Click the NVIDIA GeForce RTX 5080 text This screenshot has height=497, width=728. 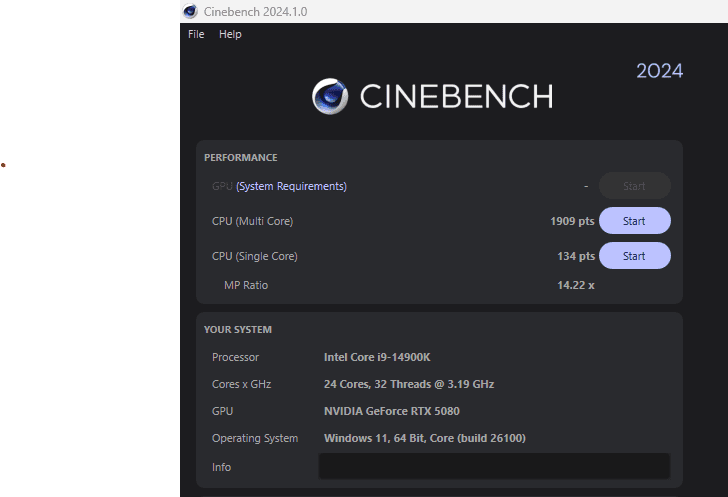392,411
